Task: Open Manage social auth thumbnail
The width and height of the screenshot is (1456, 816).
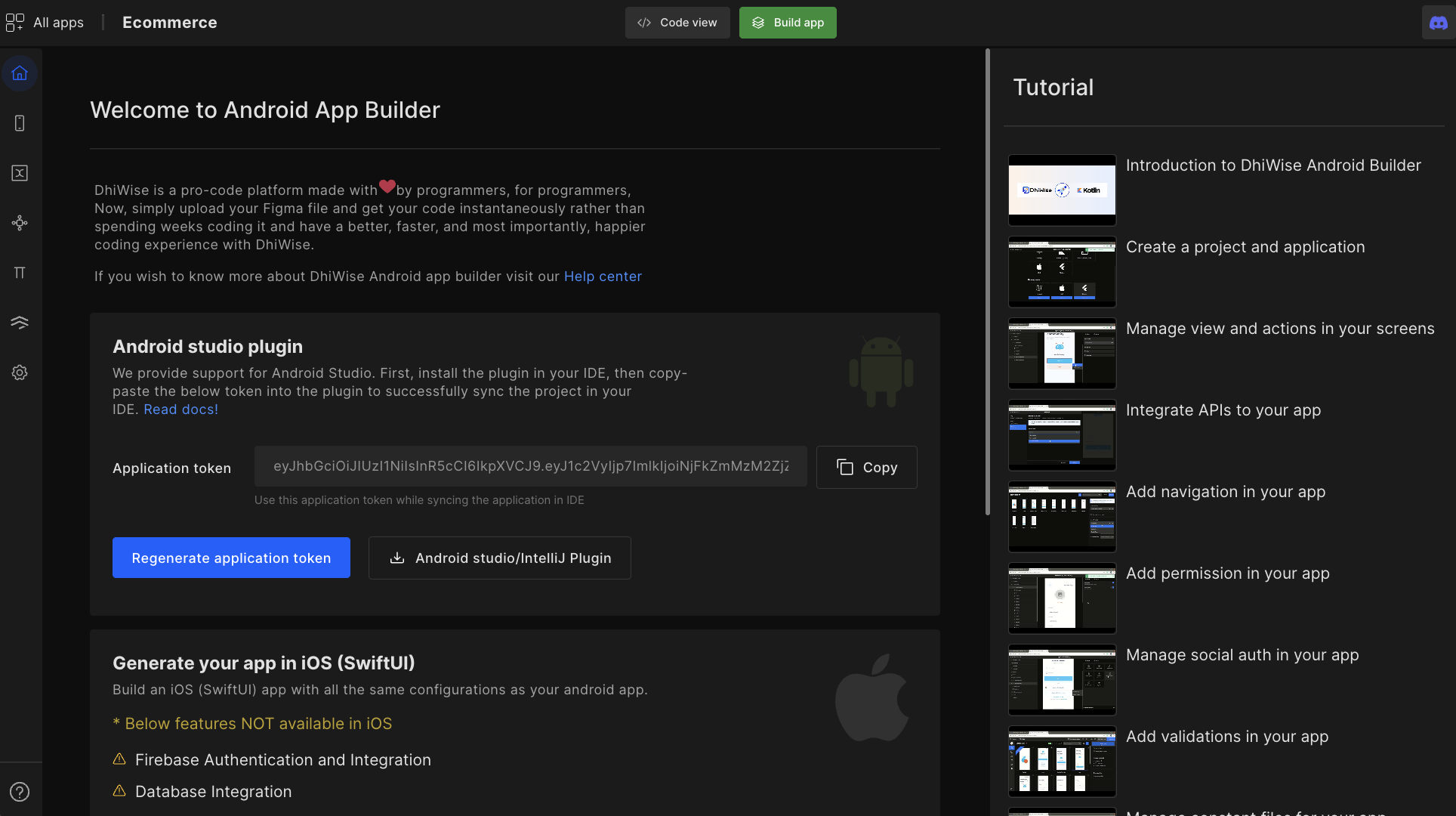Action: pyautogui.click(x=1062, y=679)
